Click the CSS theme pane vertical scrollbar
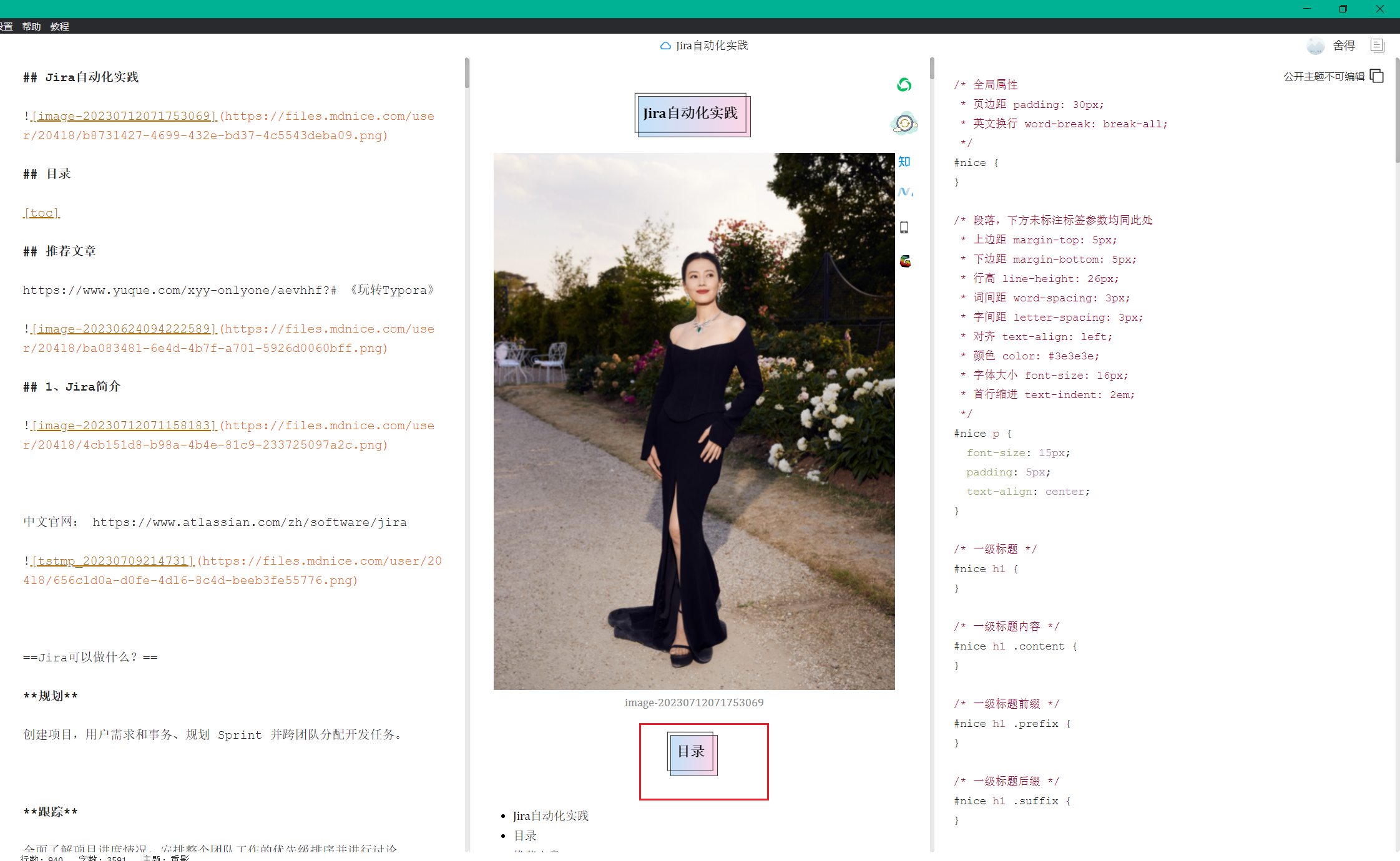 tap(1397, 111)
